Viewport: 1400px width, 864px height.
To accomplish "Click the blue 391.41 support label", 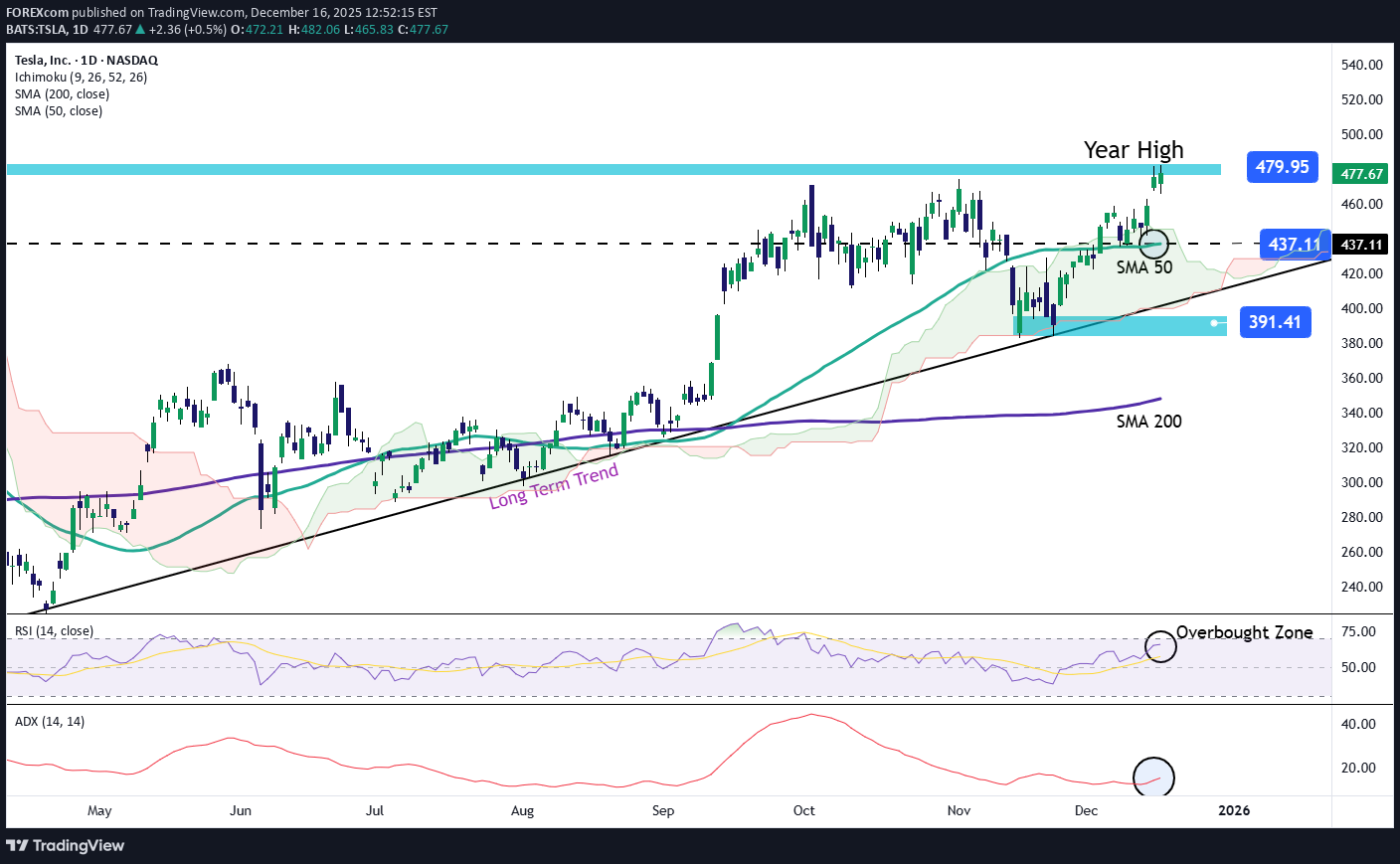I will [1275, 322].
